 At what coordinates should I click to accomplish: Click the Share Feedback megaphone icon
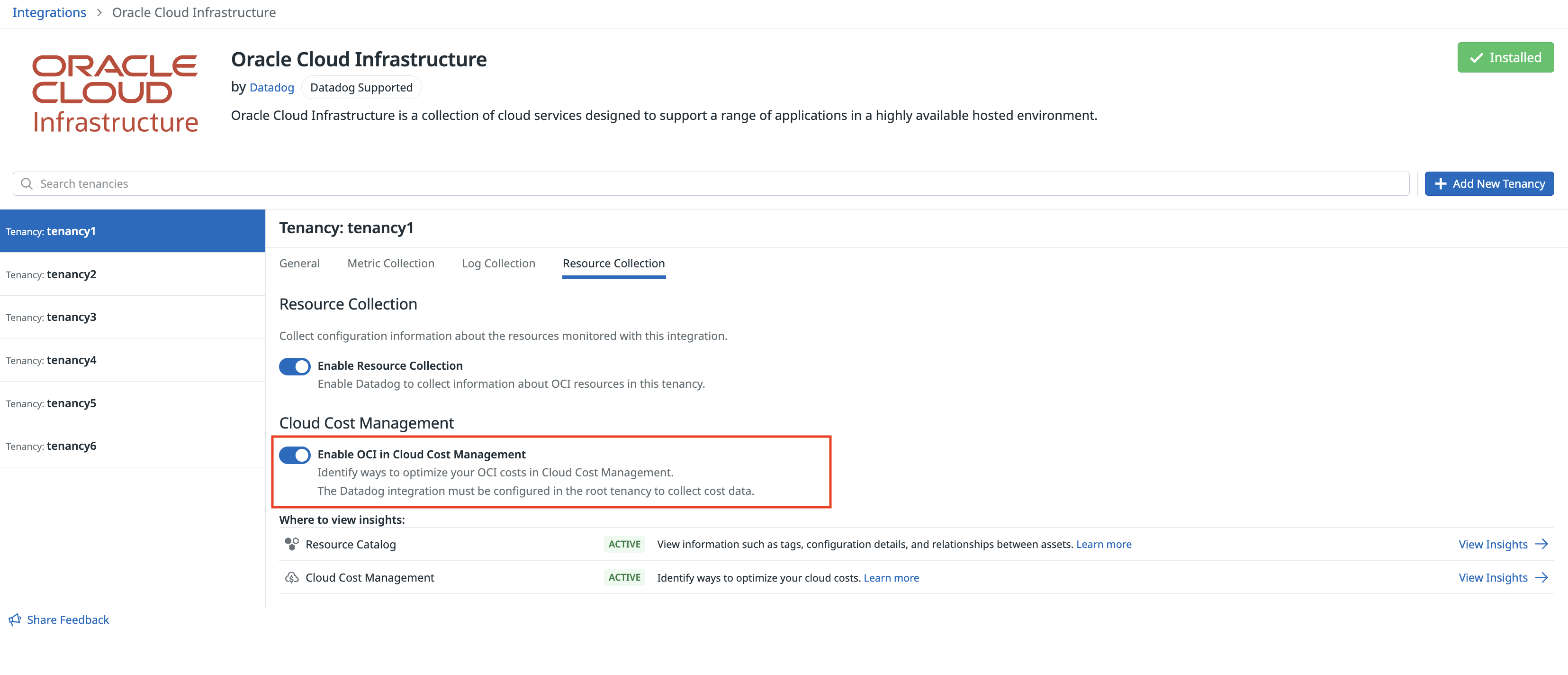click(x=15, y=620)
